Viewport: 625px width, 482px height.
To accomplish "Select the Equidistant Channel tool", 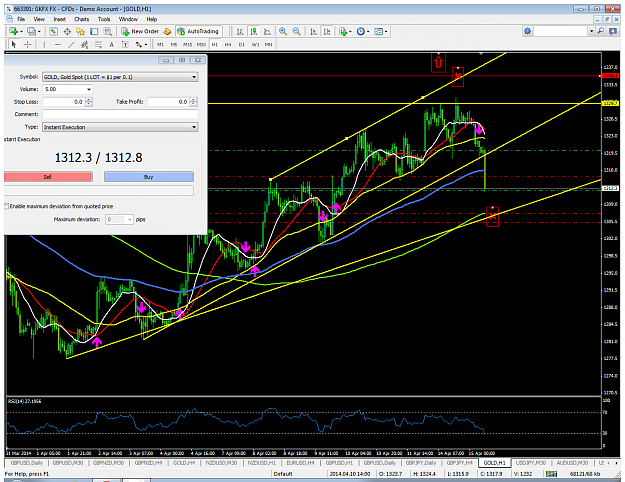I will point(85,45).
